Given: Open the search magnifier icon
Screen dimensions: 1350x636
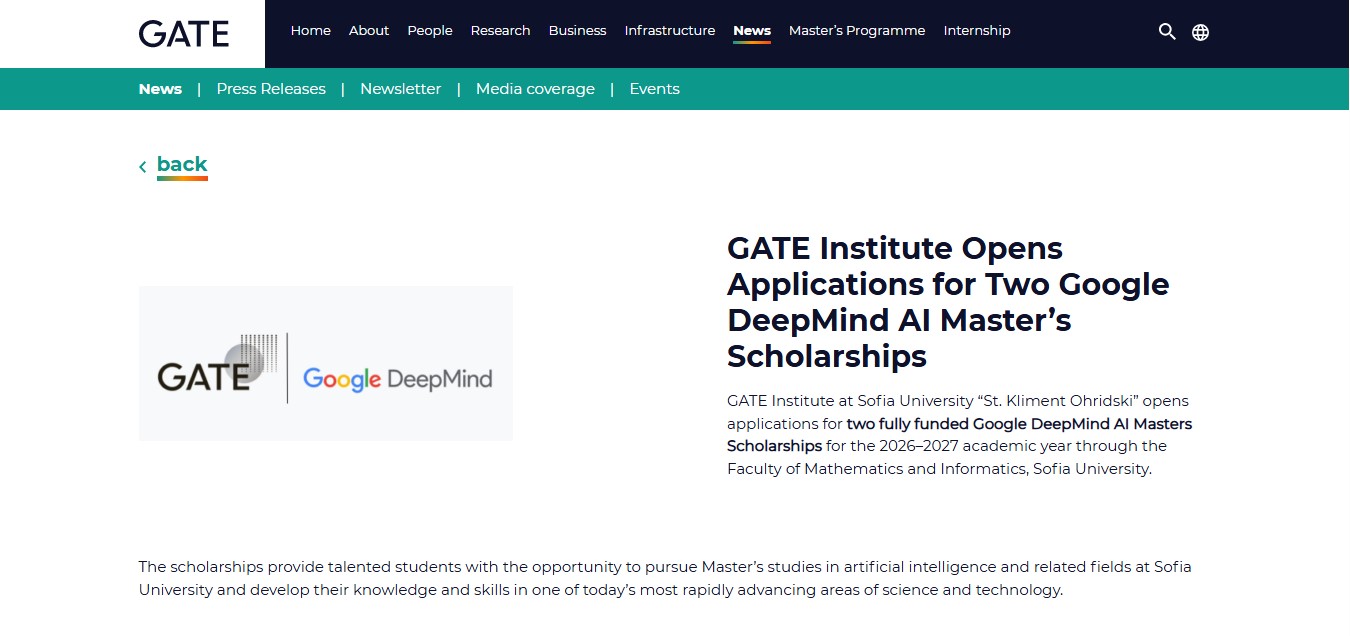Looking at the screenshot, I should pos(1167,32).
